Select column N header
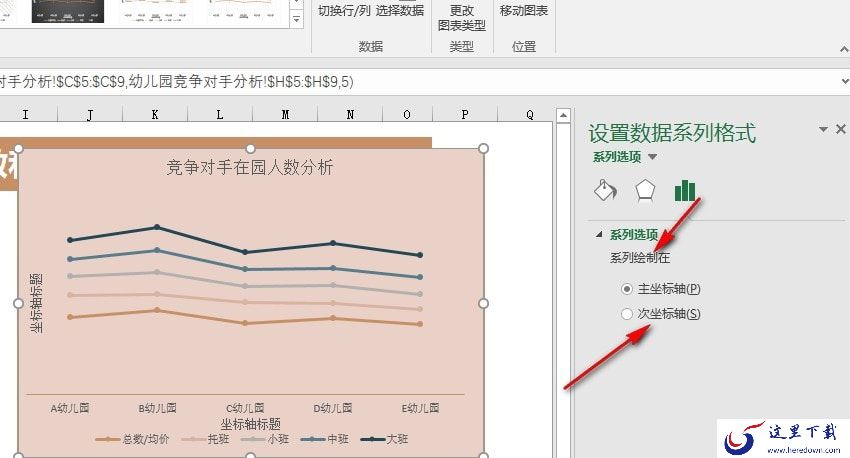The width and height of the screenshot is (850, 458). pyautogui.click(x=350, y=114)
